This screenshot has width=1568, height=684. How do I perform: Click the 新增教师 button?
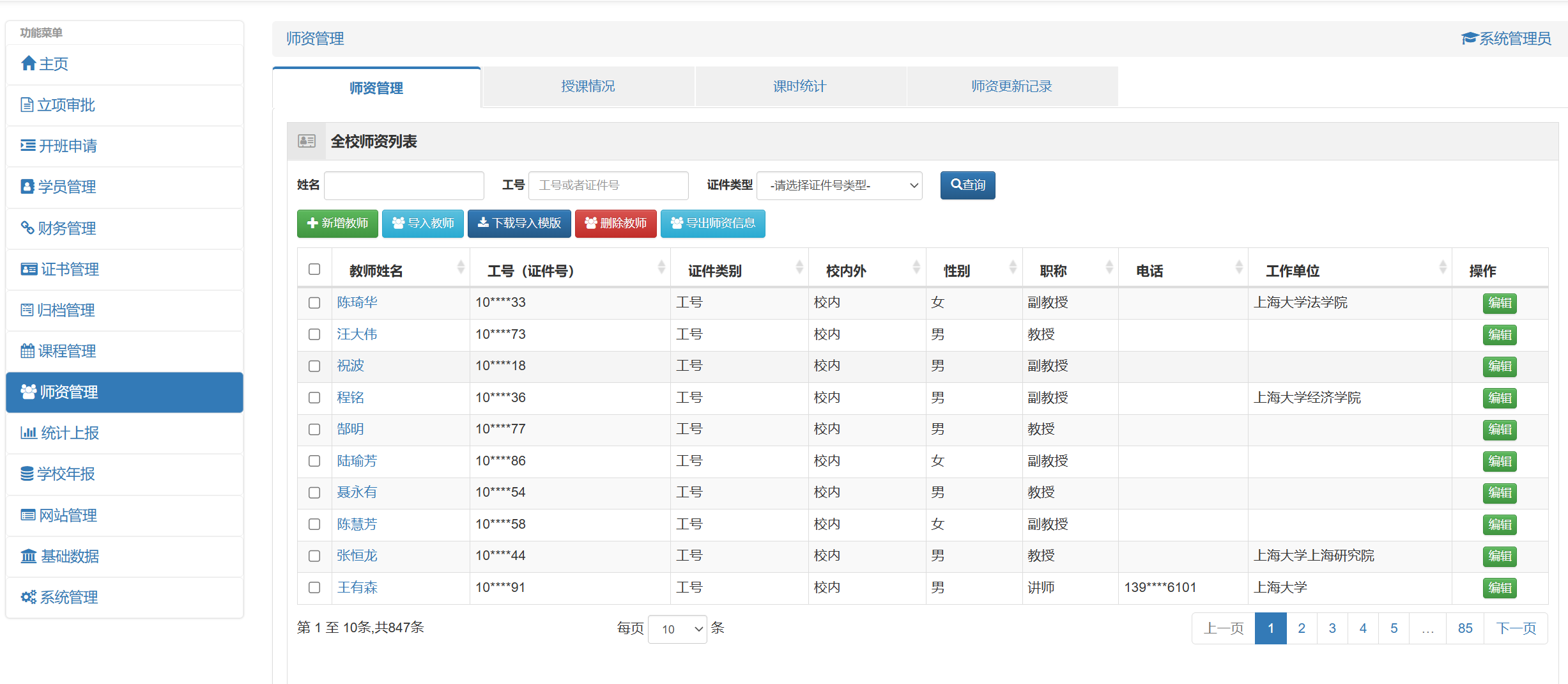pyautogui.click(x=337, y=223)
